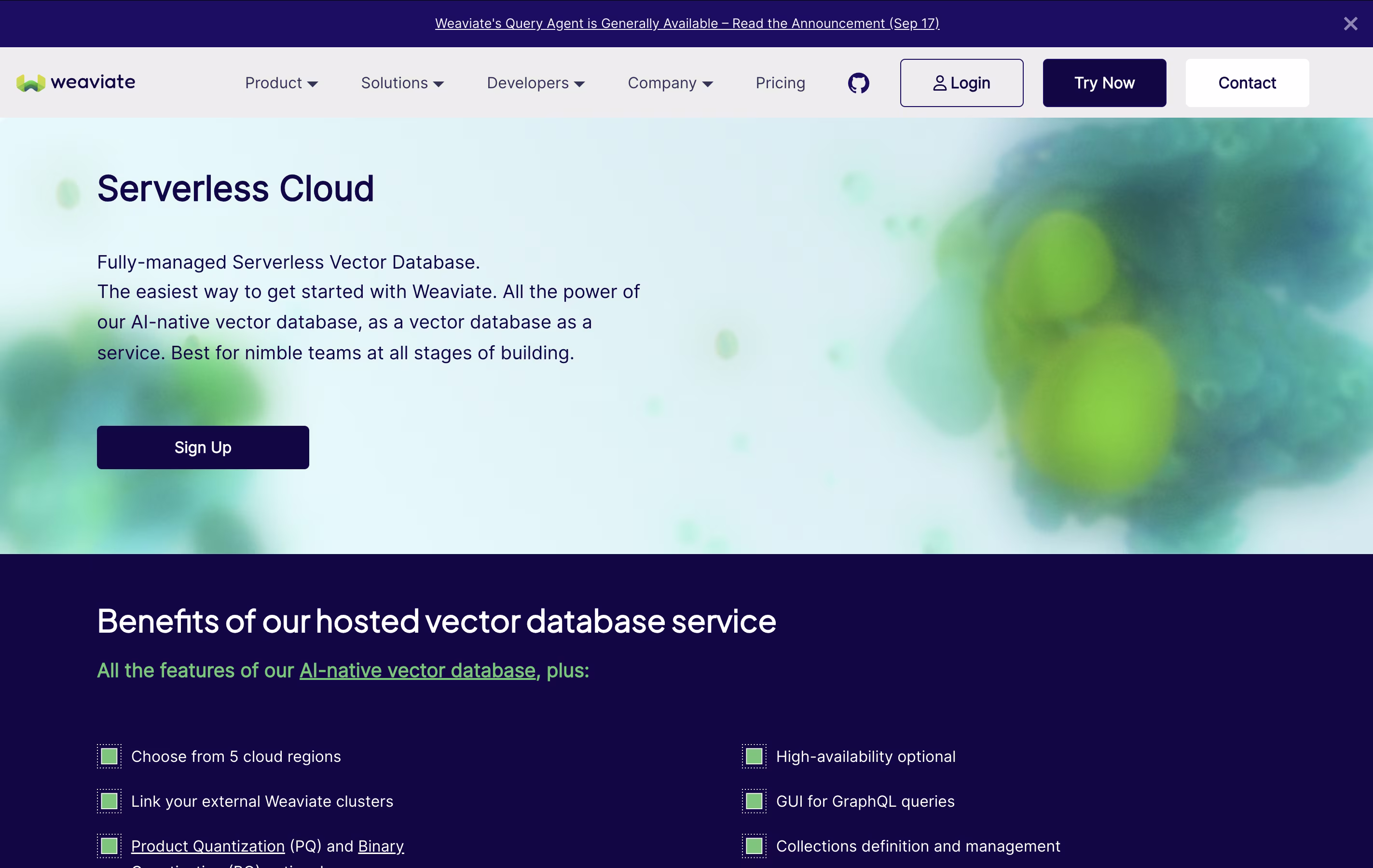The height and width of the screenshot is (868, 1373).
Task: Click green square beside 'GUI for GraphQL queries'
Action: pyautogui.click(x=754, y=801)
